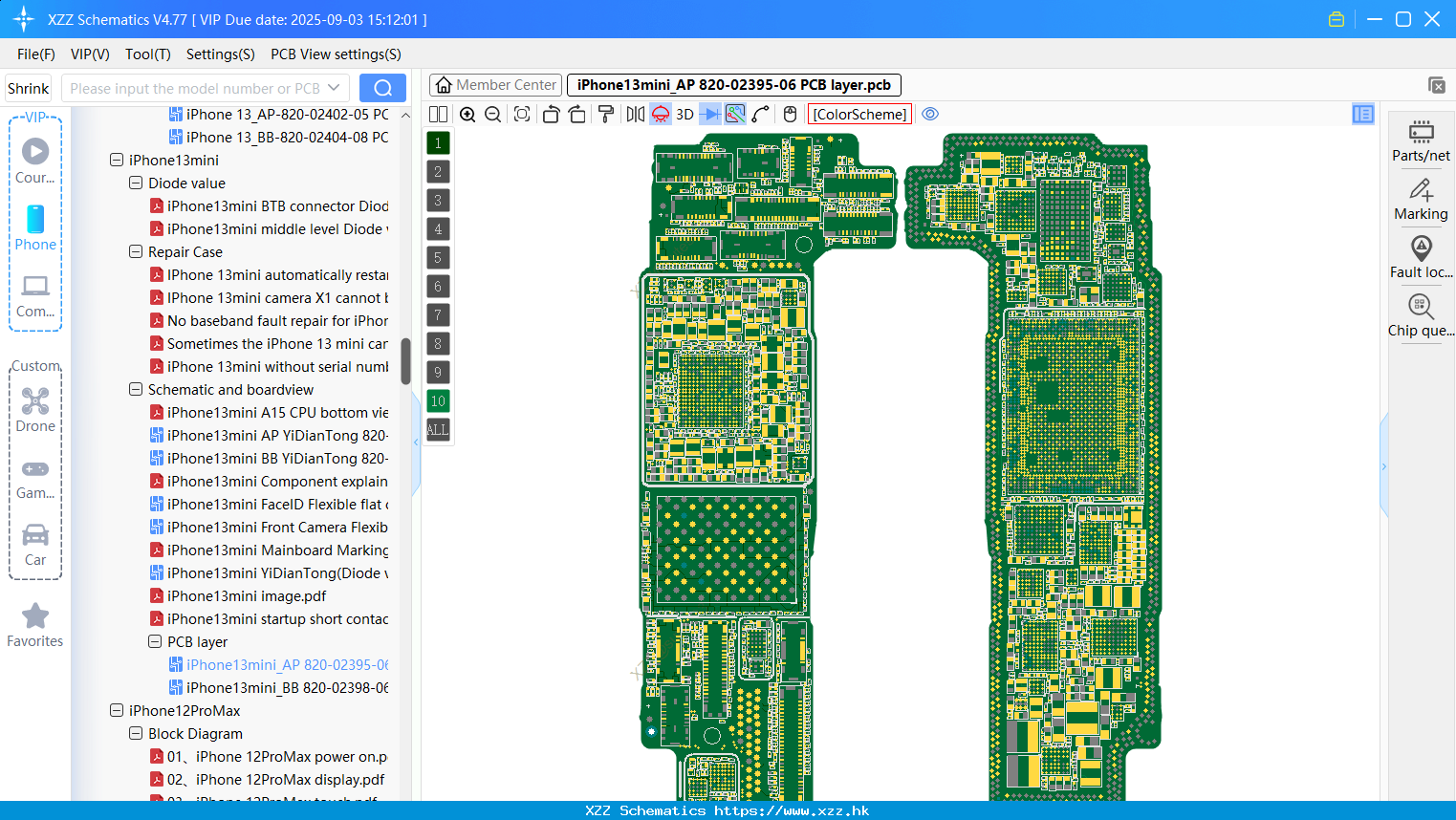
Task: Select PCB layer 5 button
Action: (438, 258)
